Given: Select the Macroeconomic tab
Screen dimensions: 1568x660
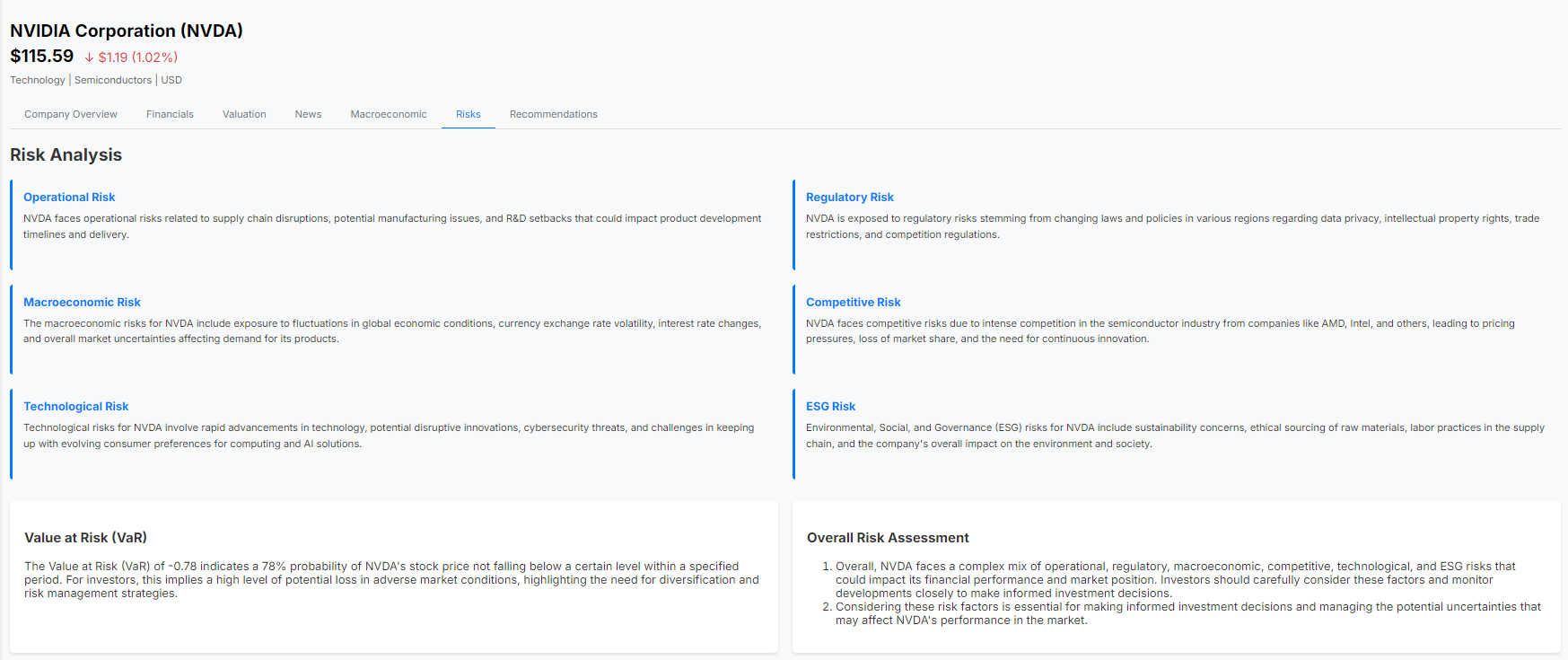Looking at the screenshot, I should [389, 114].
